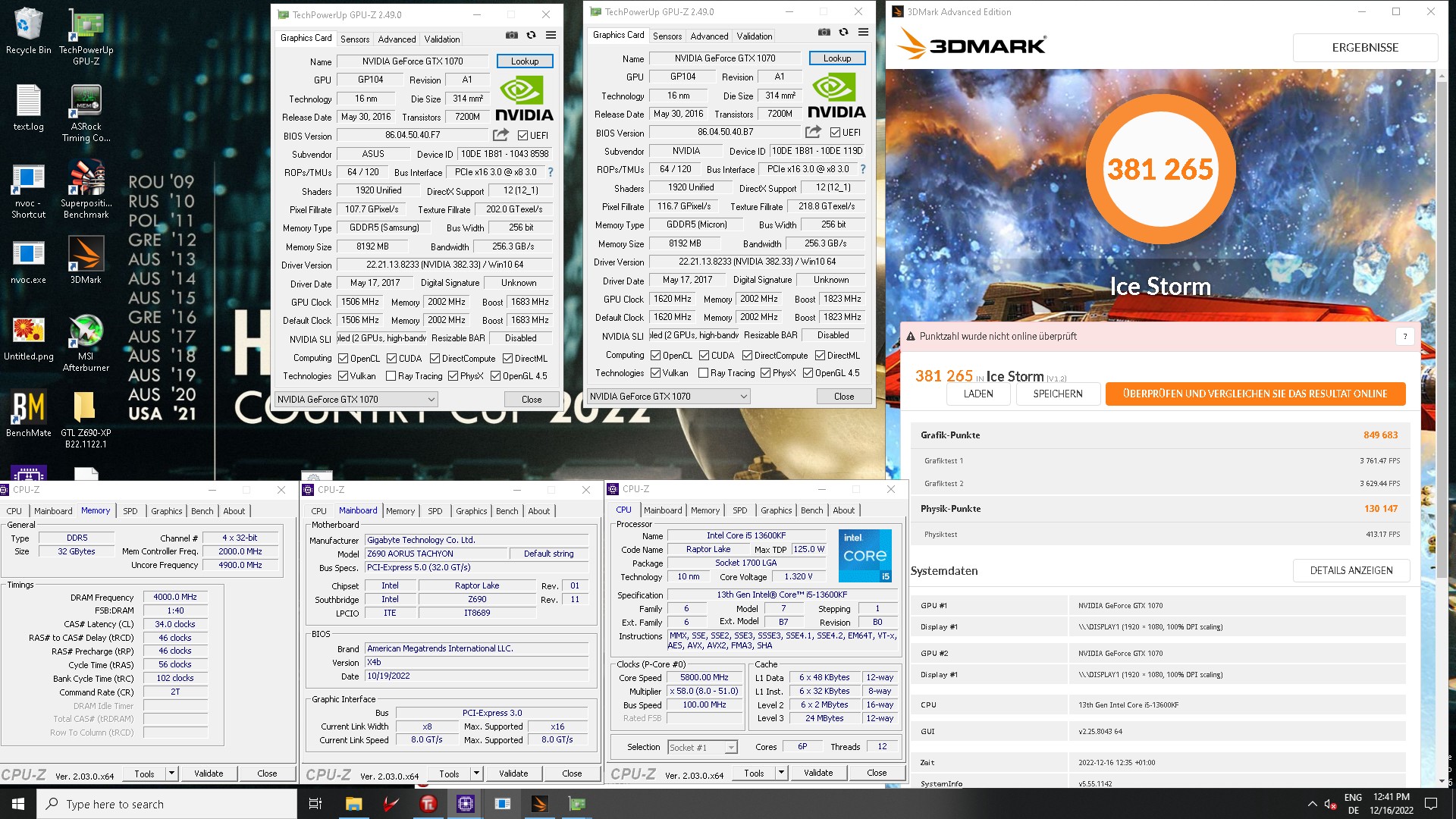Toggle Vulkan checkbox in right GPU-Z
Image resolution: width=1456 pixels, height=819 pixels.
pos(655,372)
